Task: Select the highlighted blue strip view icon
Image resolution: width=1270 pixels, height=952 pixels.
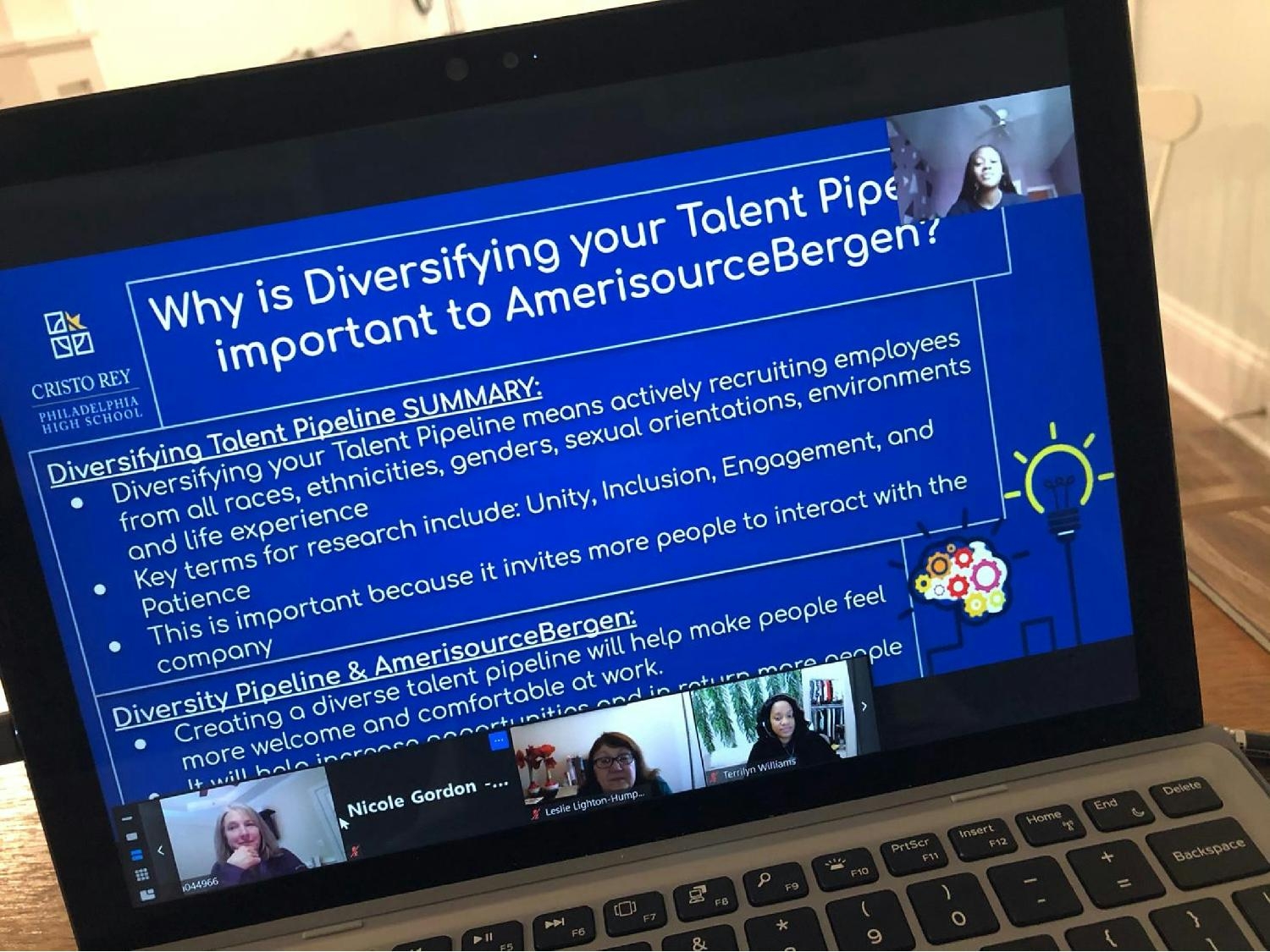Action: click(x=136, y=855)
